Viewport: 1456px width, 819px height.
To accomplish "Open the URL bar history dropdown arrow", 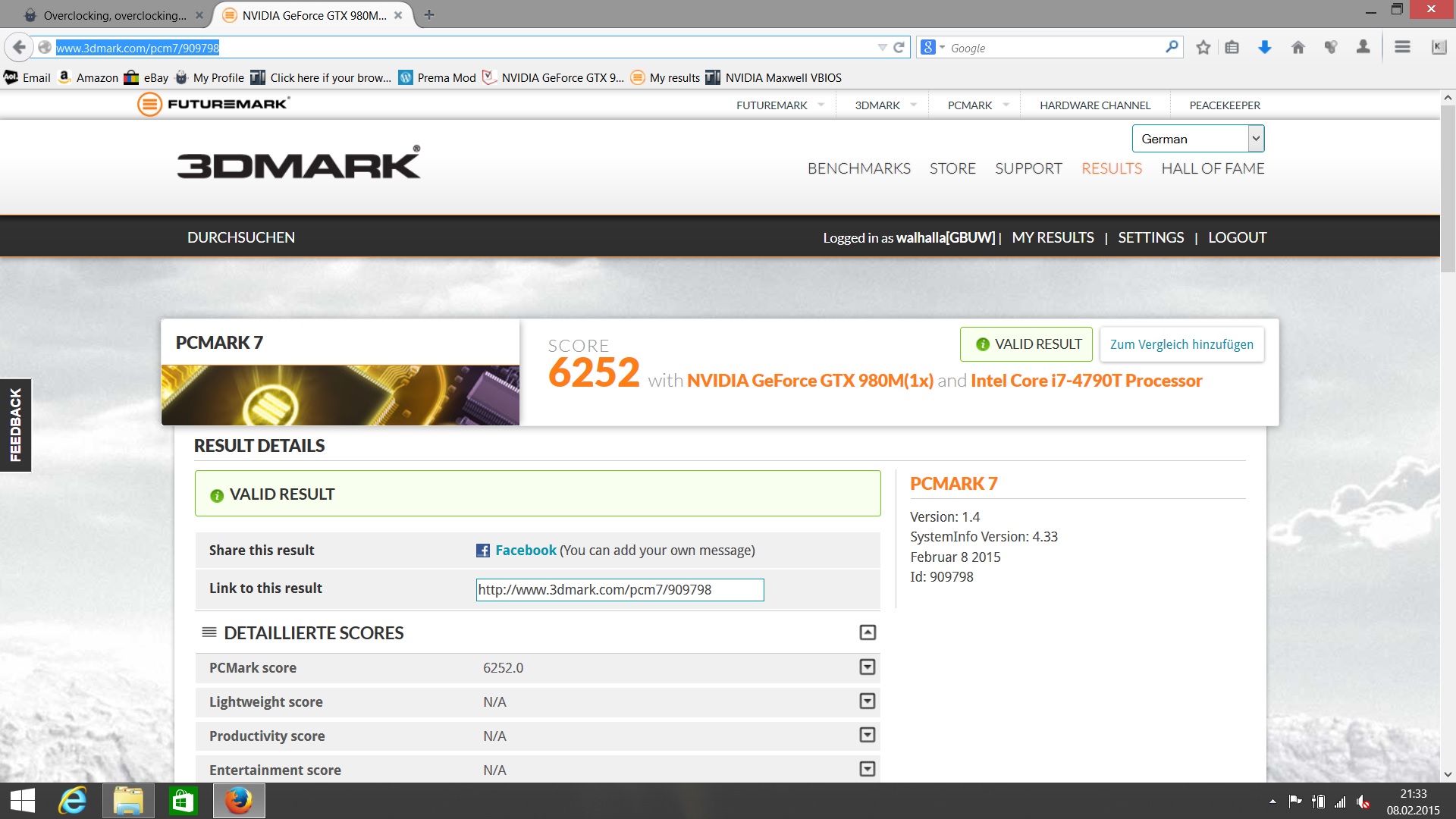I will click(x=882, y=47).
